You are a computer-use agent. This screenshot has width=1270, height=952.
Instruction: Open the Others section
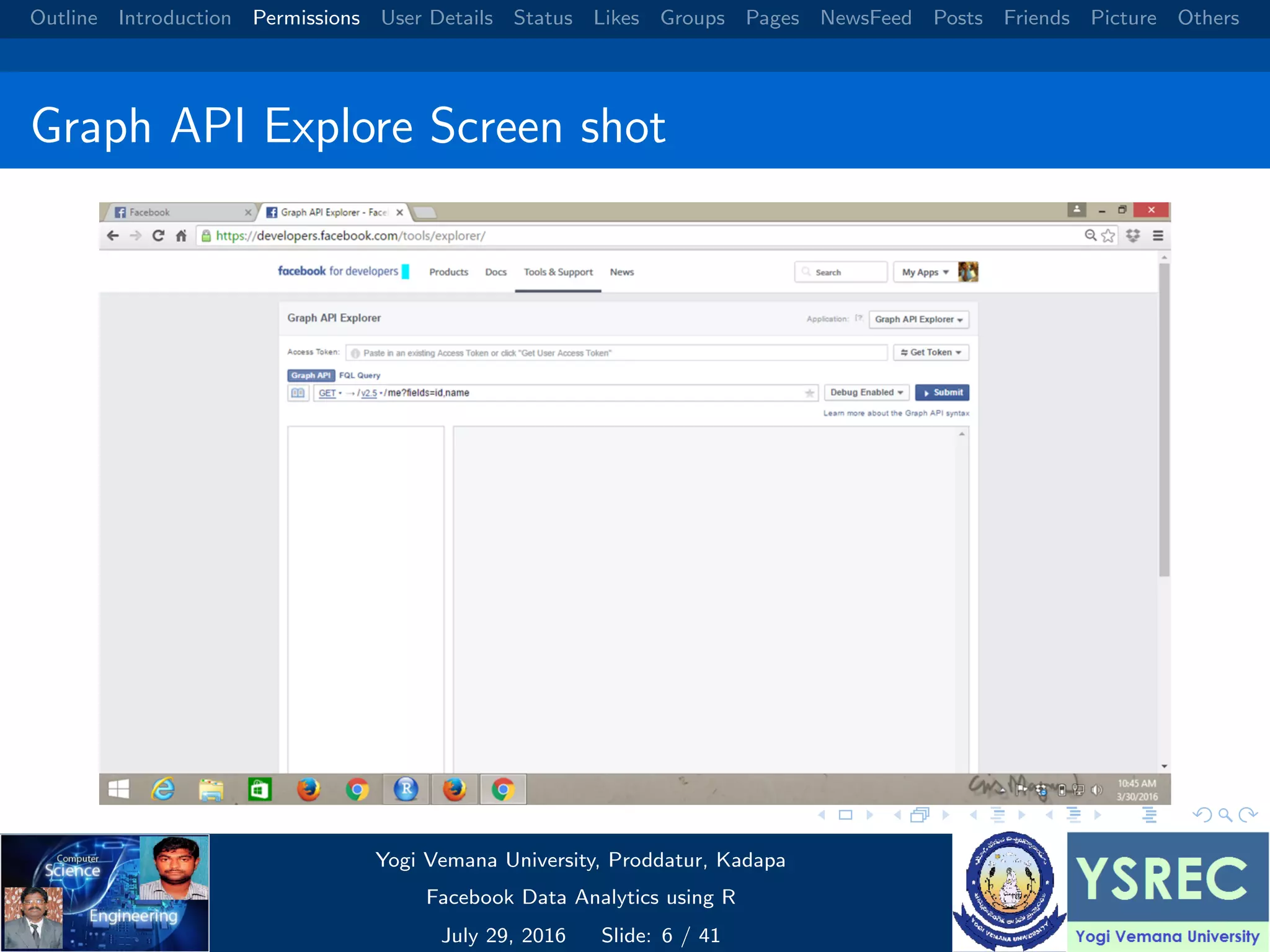[1209, 18]
